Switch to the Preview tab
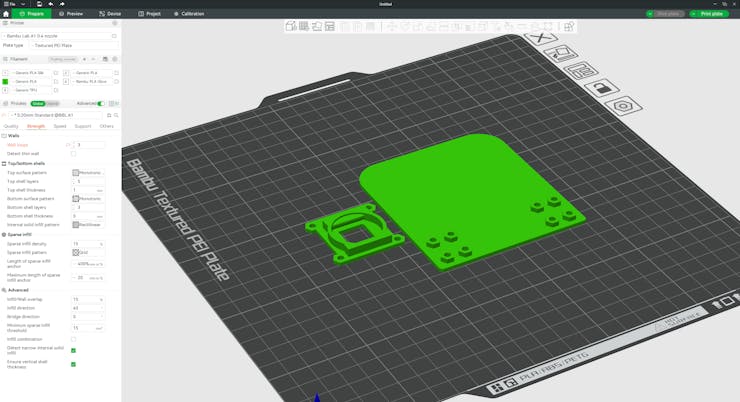The height and width of the screenshot is (402, 740). (70, 14)
